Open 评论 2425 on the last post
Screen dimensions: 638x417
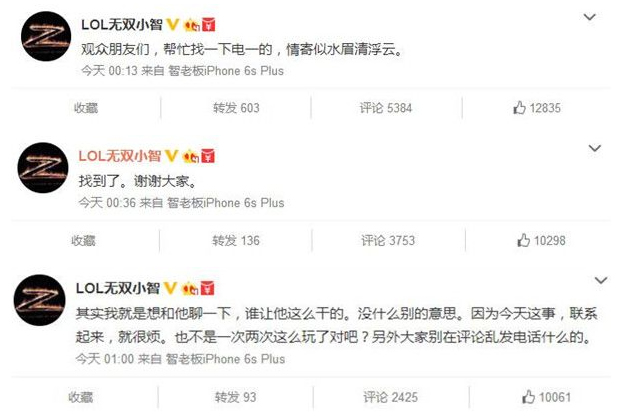pos(391,397)
